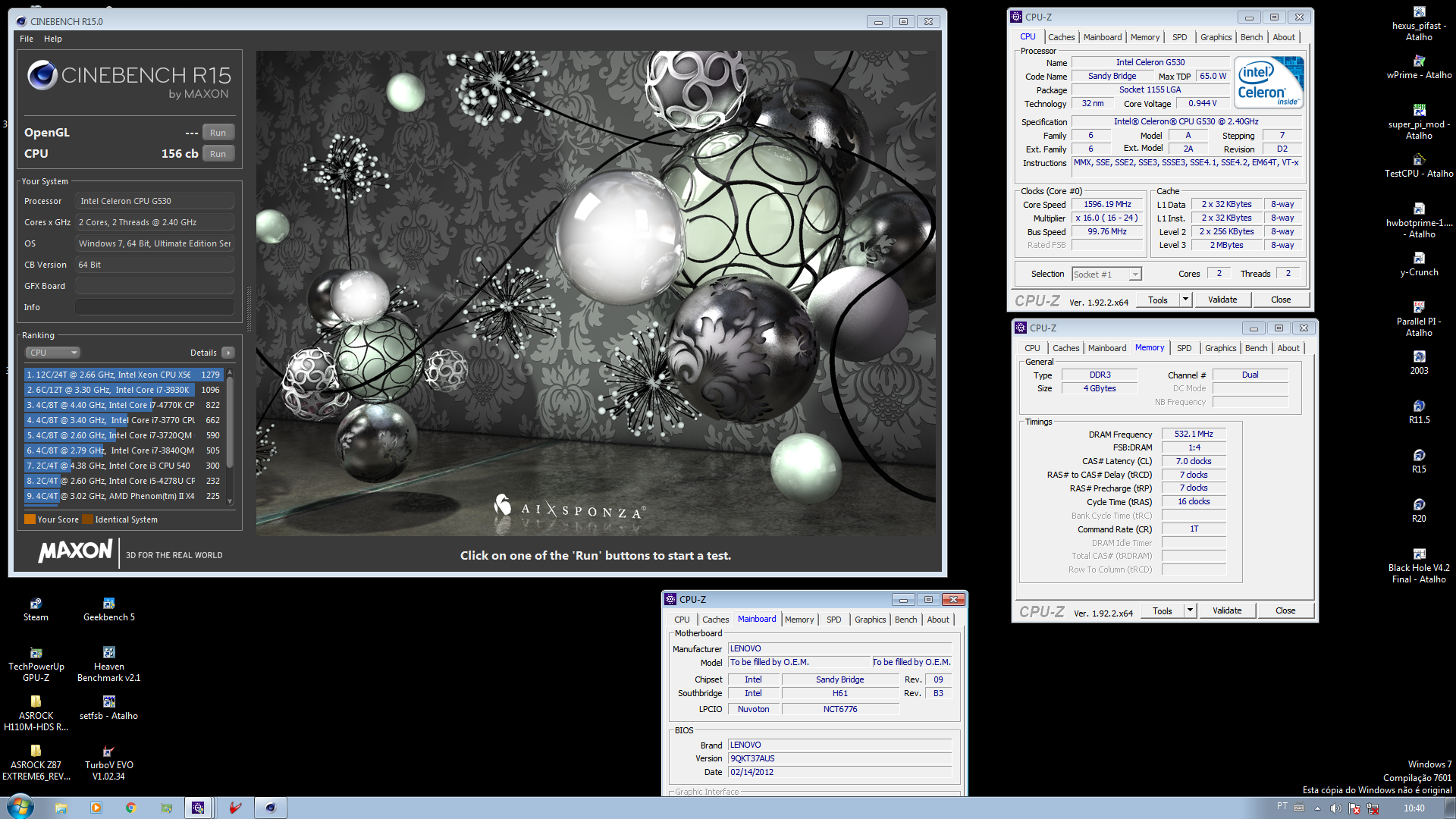Click Close button in top CPU-Z window
Viewport: 1456px width, 819px height.
(1281, 300)
